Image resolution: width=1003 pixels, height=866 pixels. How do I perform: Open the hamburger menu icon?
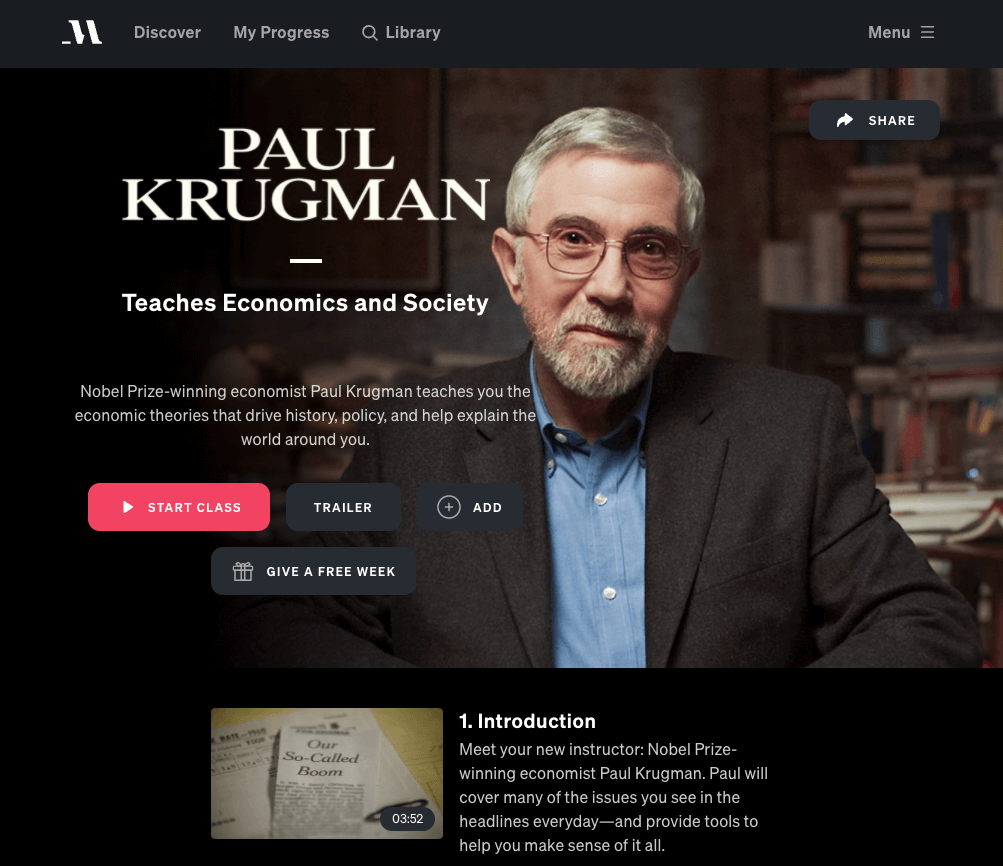pos(928,32)
